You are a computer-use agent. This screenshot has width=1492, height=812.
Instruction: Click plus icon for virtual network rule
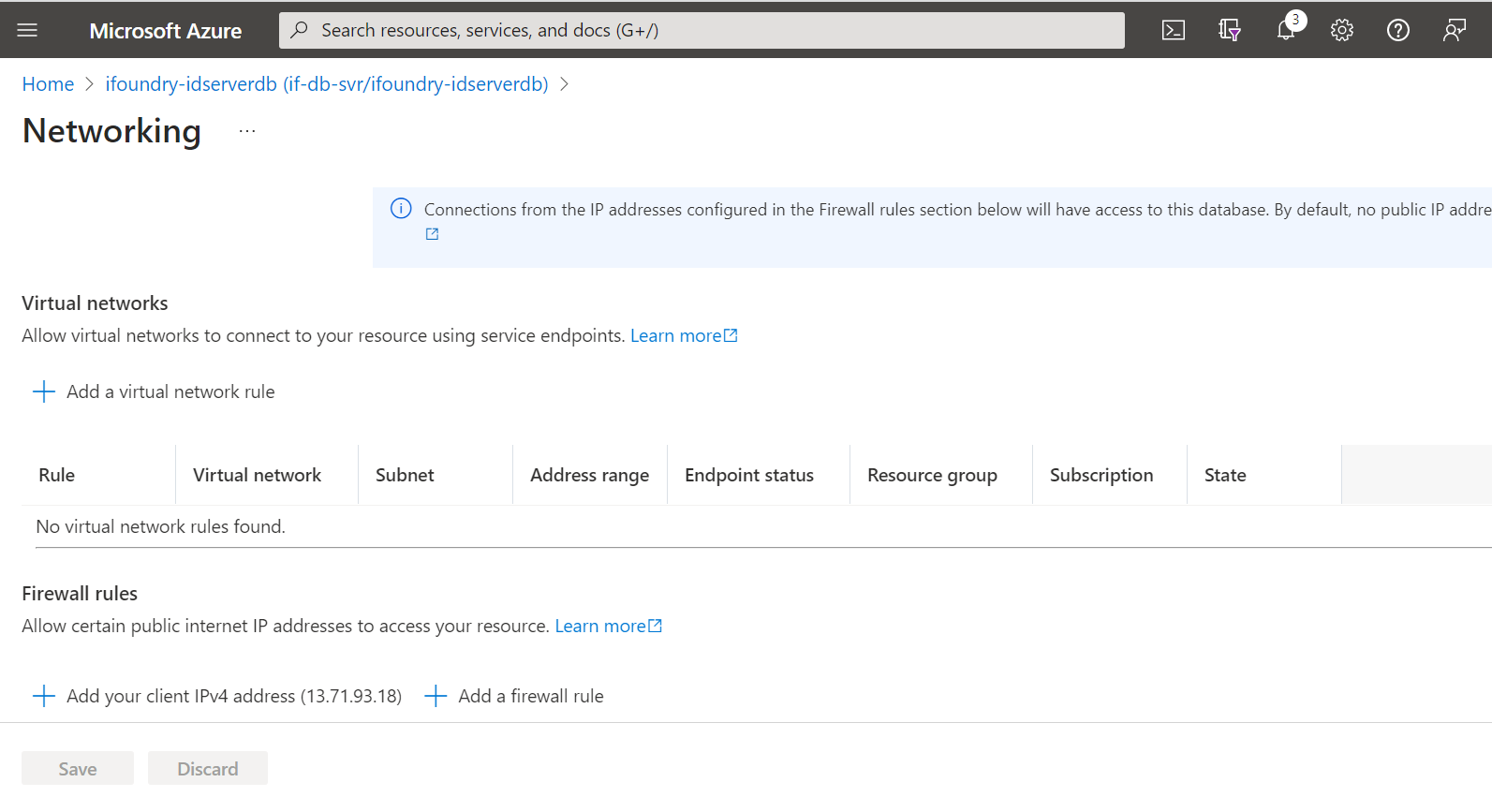pos(44,391)
